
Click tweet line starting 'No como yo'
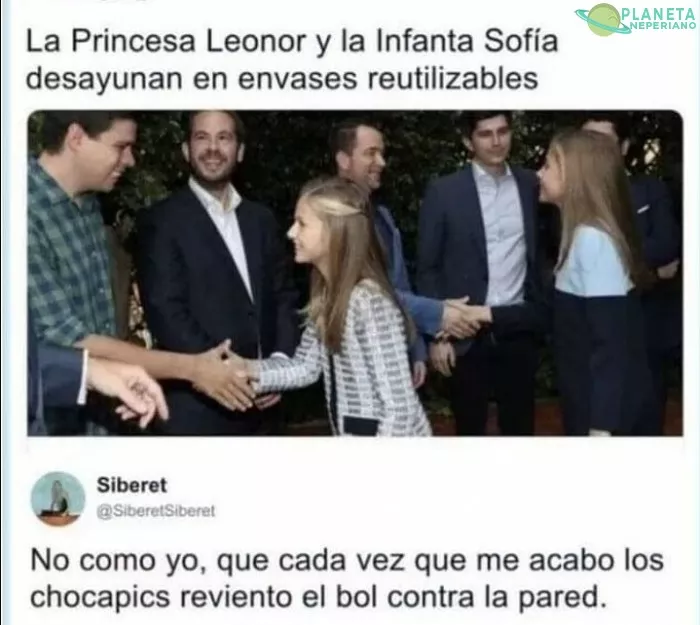tap(347, 561)
